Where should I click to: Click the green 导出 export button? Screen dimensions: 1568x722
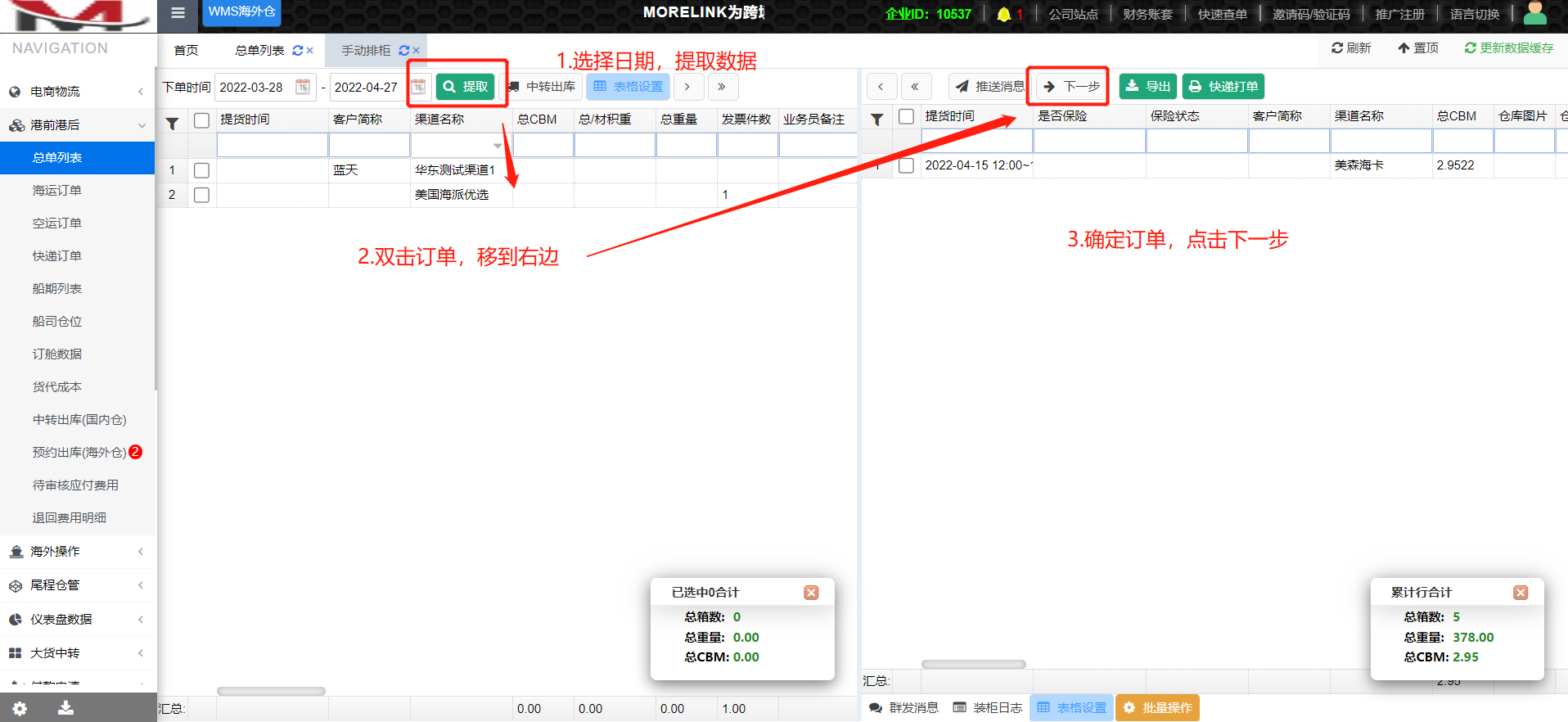coord(1148,86)
